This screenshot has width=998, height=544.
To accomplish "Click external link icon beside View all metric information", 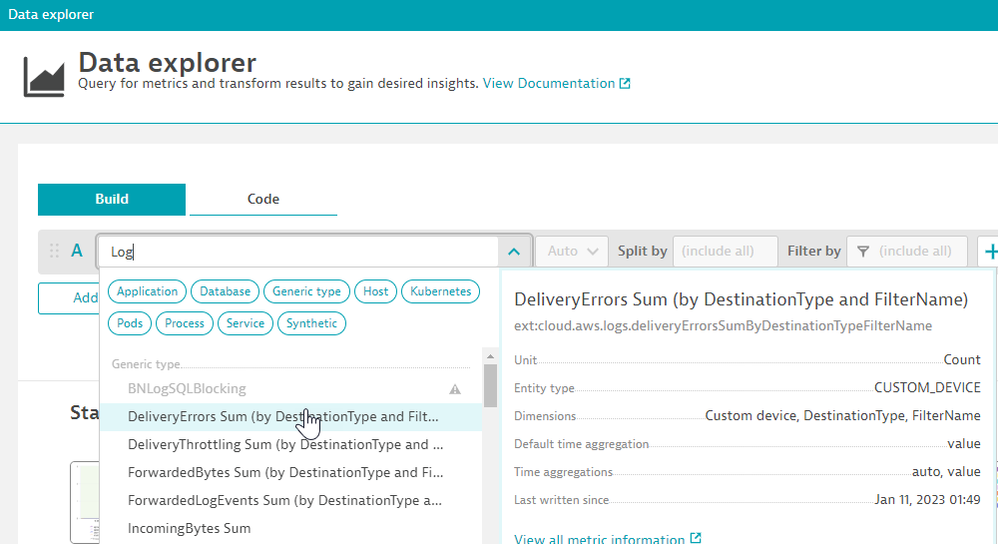I will click(696, 539).
